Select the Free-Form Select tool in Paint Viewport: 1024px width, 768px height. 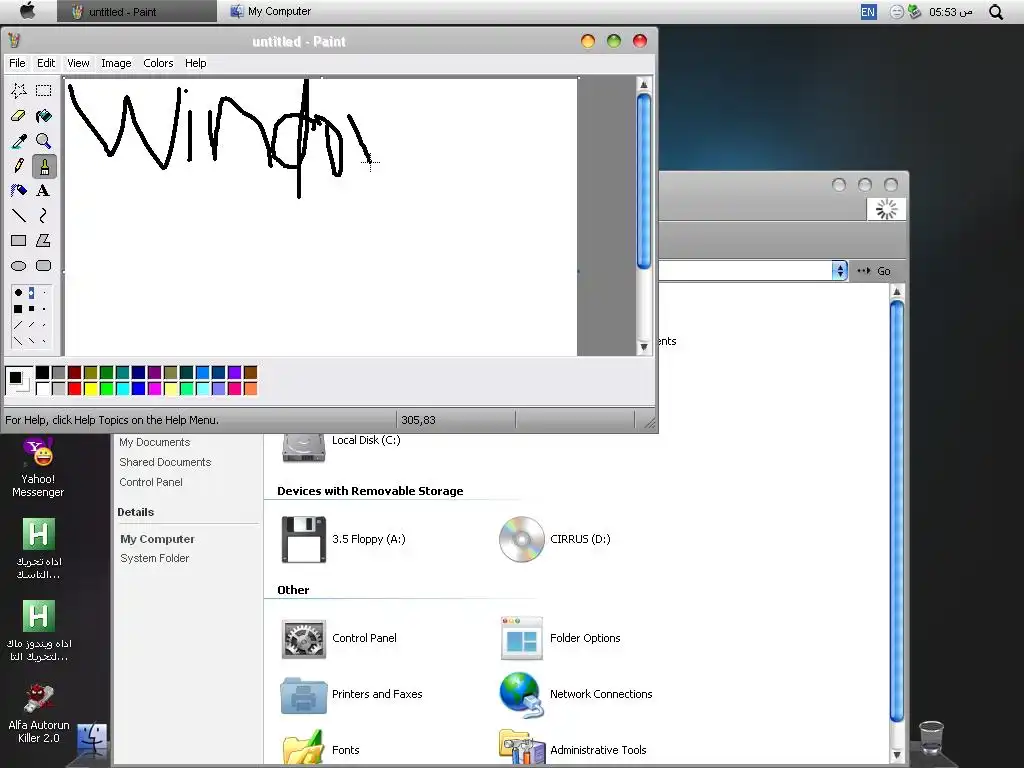pyautogui.click(x=18, y=91)
